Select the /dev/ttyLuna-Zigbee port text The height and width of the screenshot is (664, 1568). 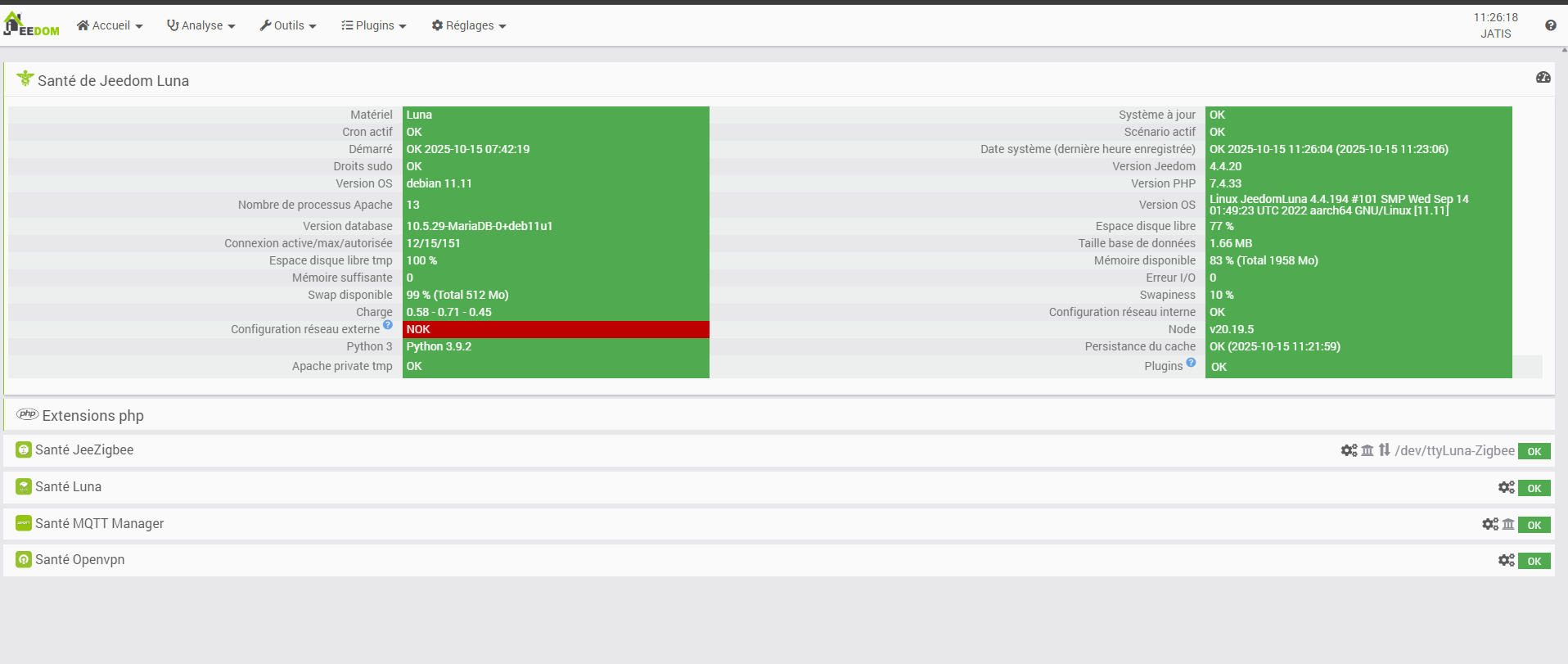[x=1455, y=450]
